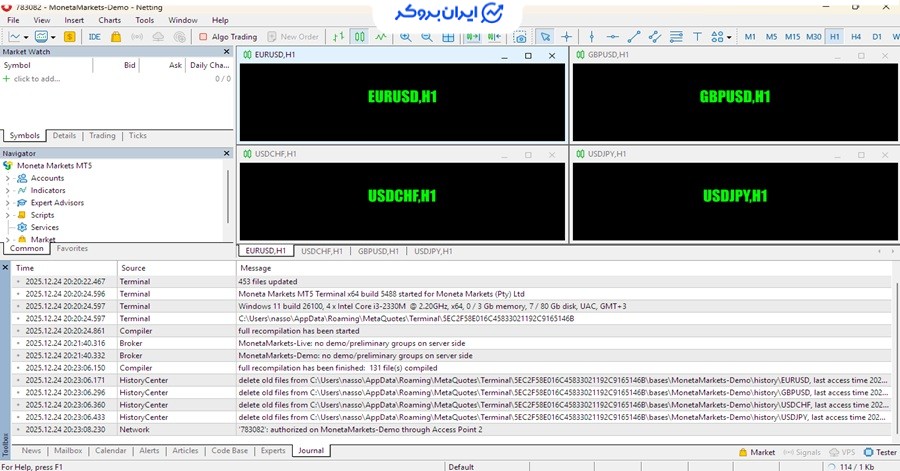Viewport: 900px width, 471px height.
Task: Expand the Accounts tree node
Action: [x=8, y=178]
